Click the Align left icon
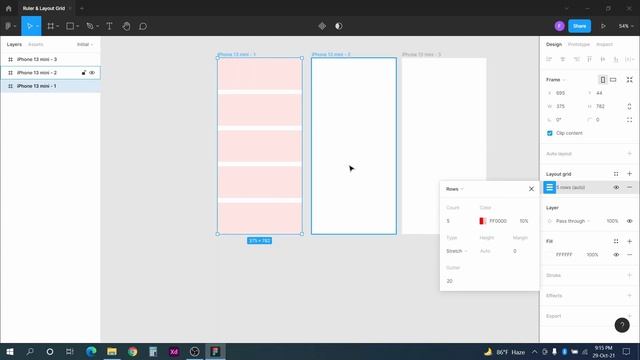This screenshot has height=360, width=640. click(x=549, y=59)
